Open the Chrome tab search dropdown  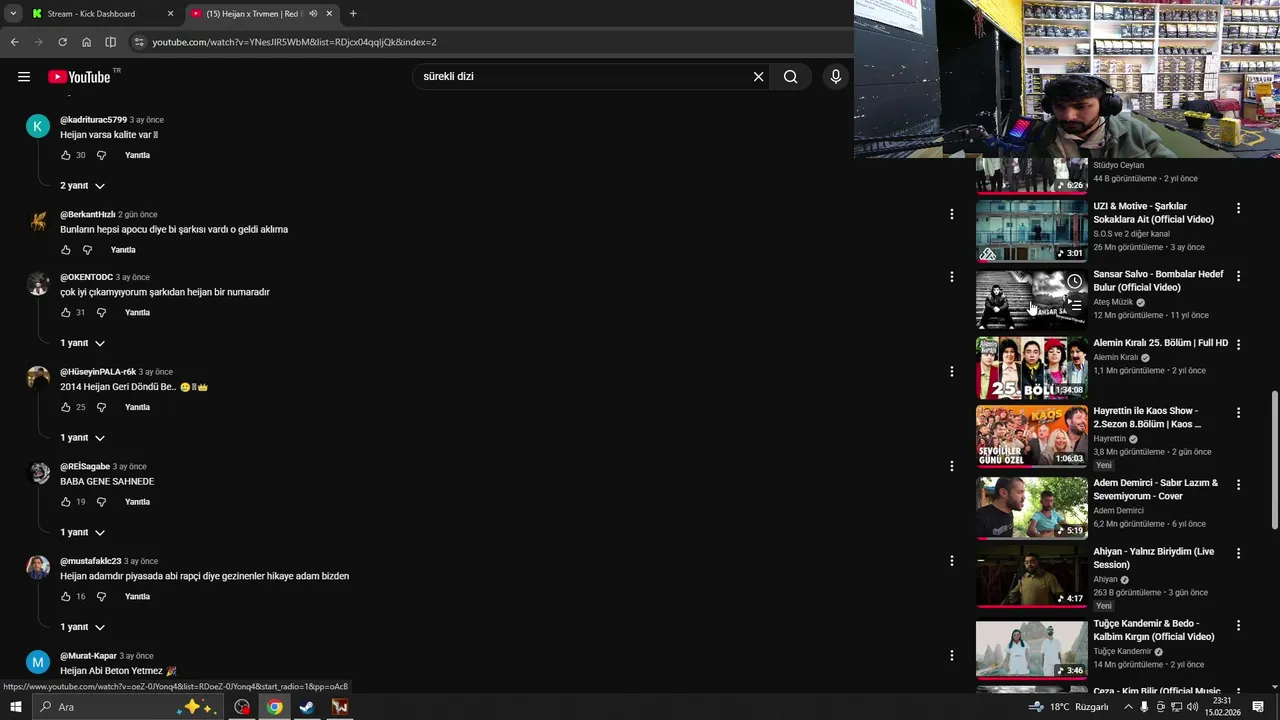coord(12,14)
